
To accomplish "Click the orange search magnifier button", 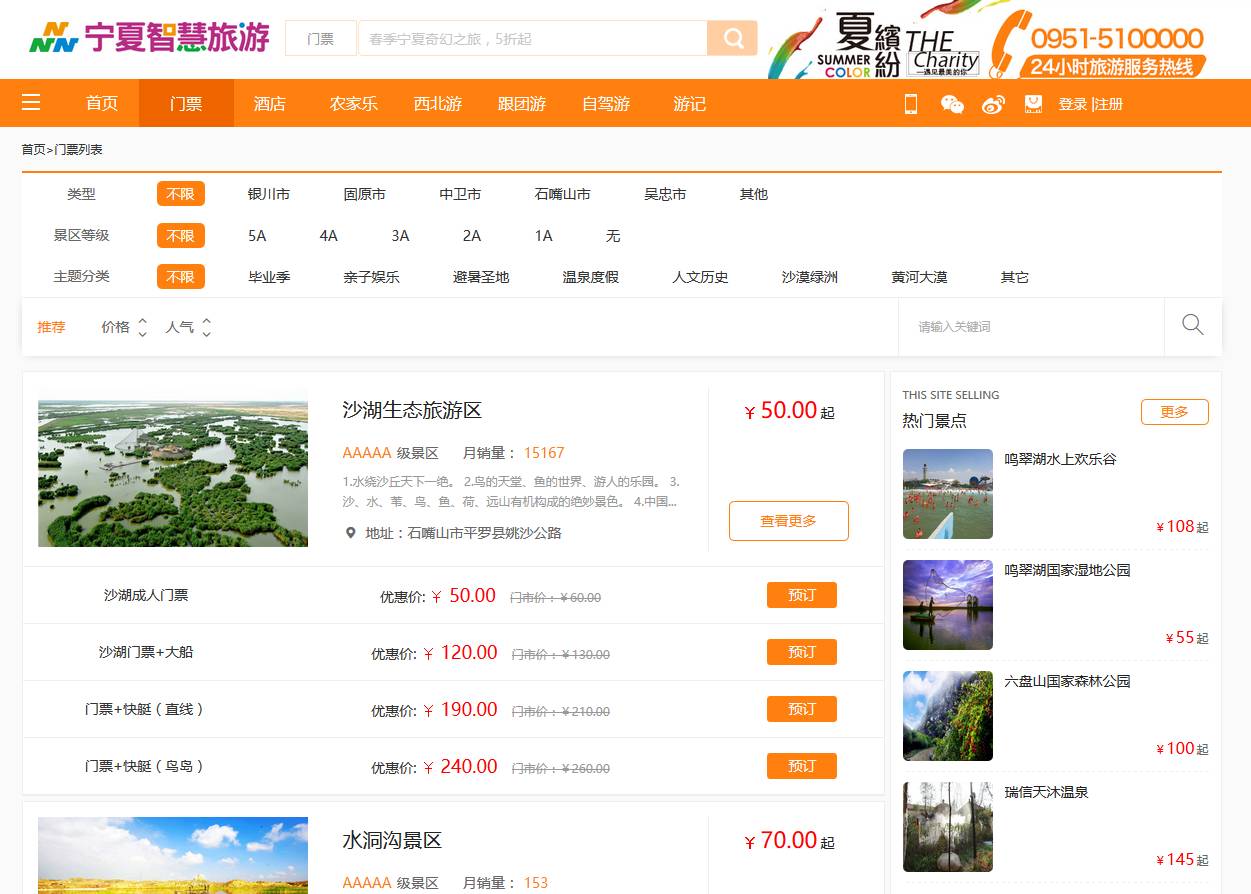I will 733,39.
